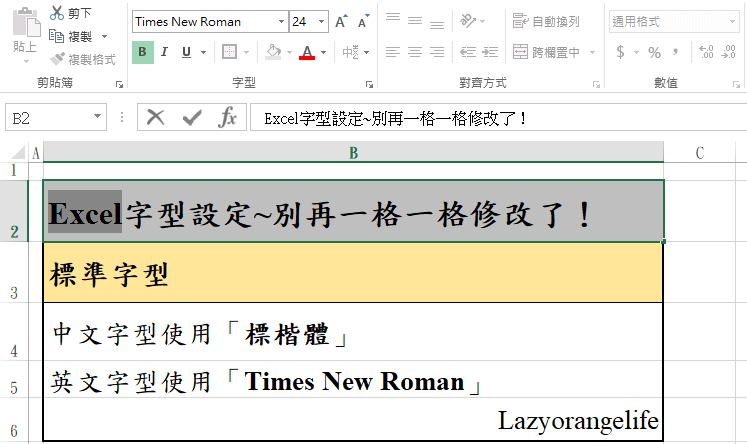Viewport: 747px width, 444px height.
Task: Click the Cancel X icon in formula bar
Action: click(x=155, y=118)
